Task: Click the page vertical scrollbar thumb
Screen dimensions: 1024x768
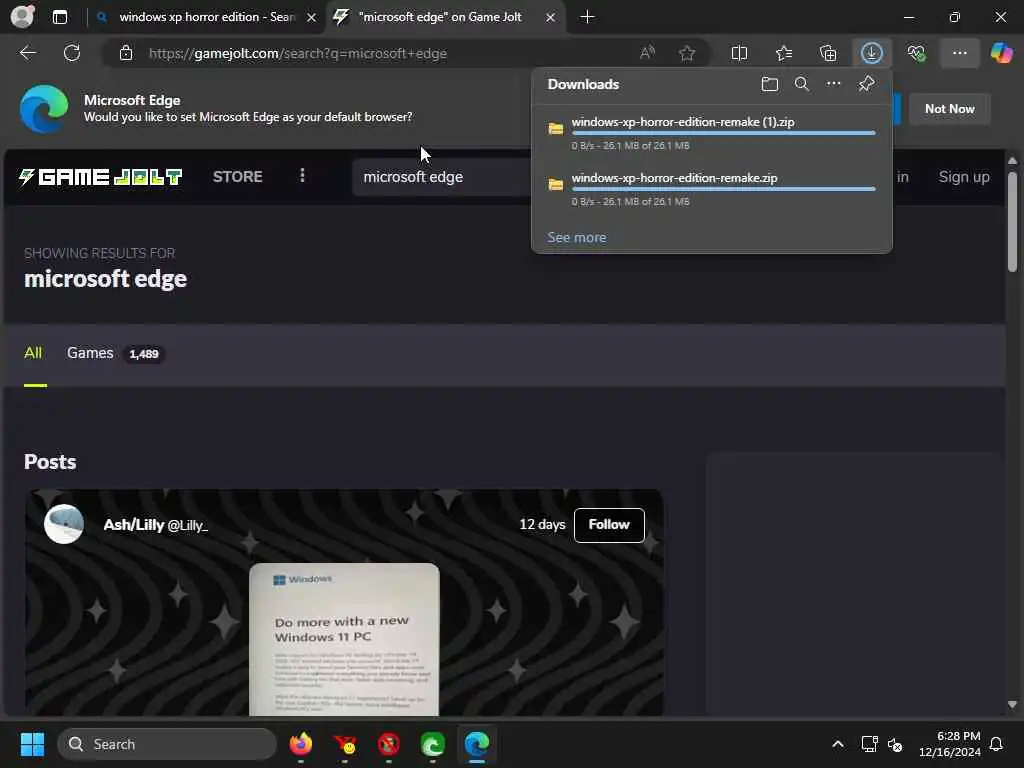Action: click(x=1012, y=221)
